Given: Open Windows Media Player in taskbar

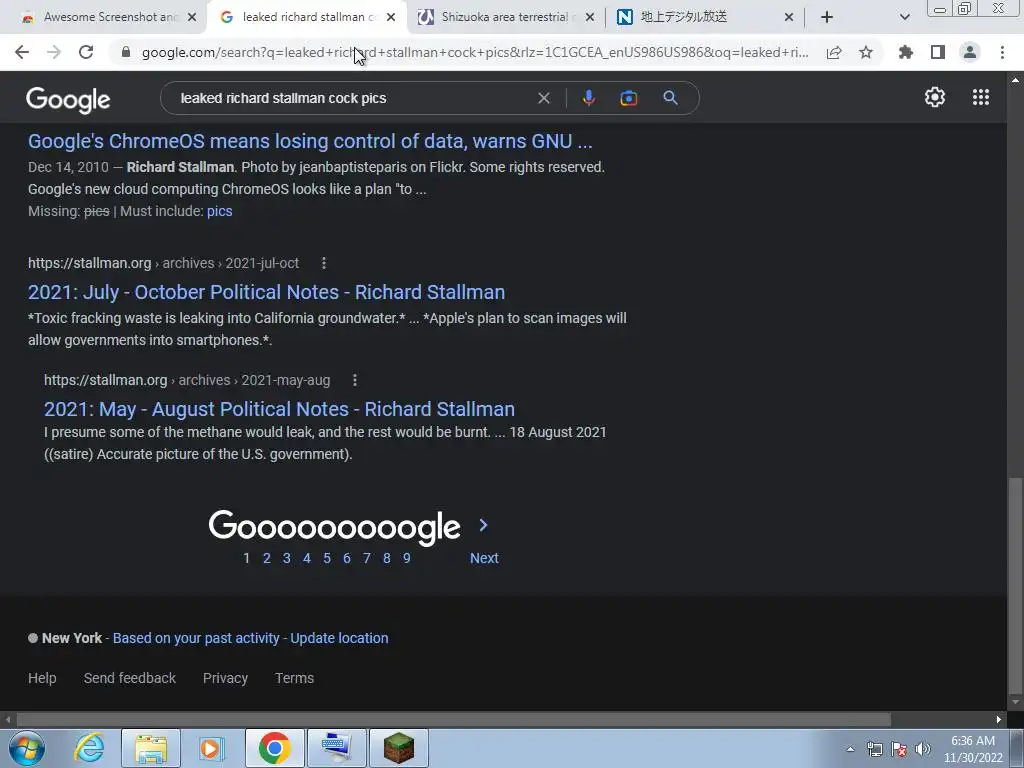Looking at the screenshot, I should coord(212,748).
